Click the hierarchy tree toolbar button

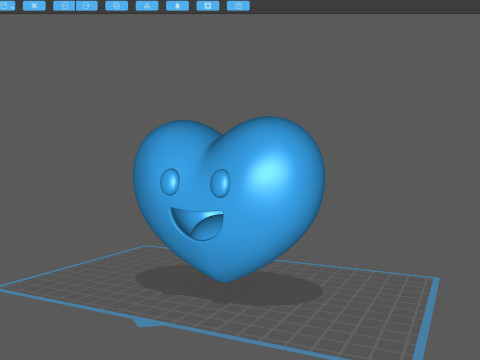(147, 6)
